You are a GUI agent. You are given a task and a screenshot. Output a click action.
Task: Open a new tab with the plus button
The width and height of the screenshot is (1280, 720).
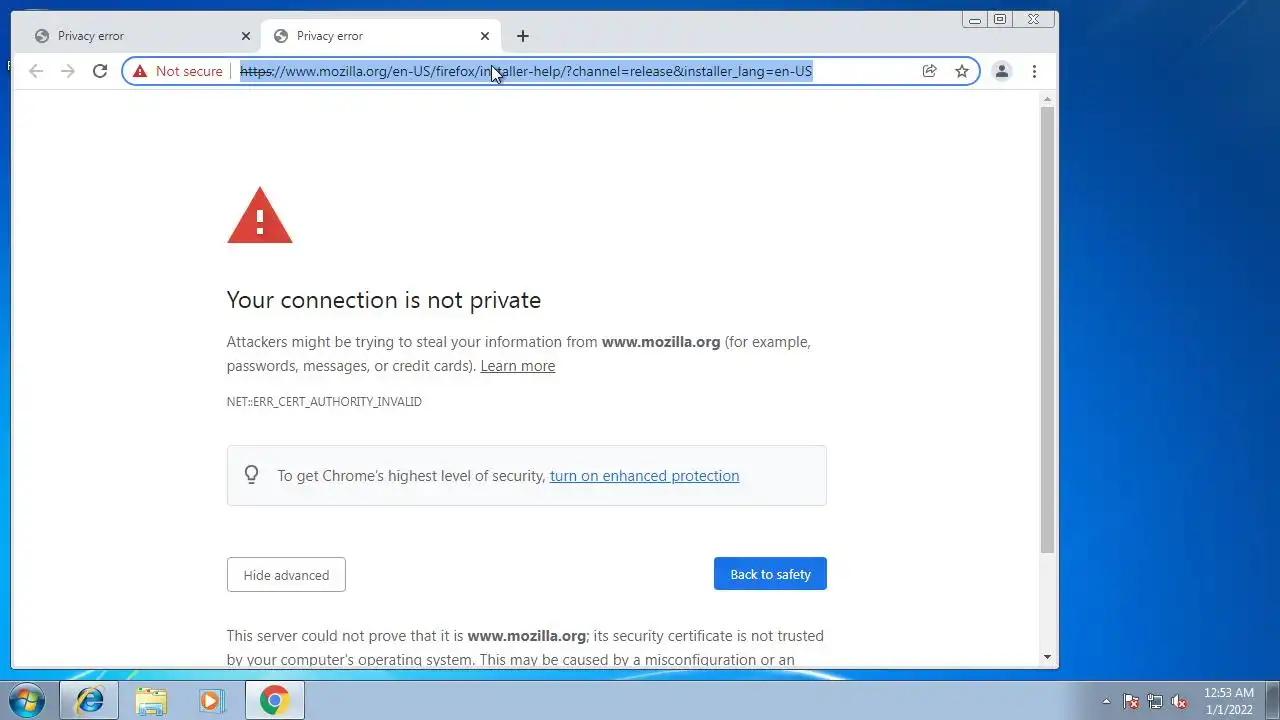[x=522, y=36]
